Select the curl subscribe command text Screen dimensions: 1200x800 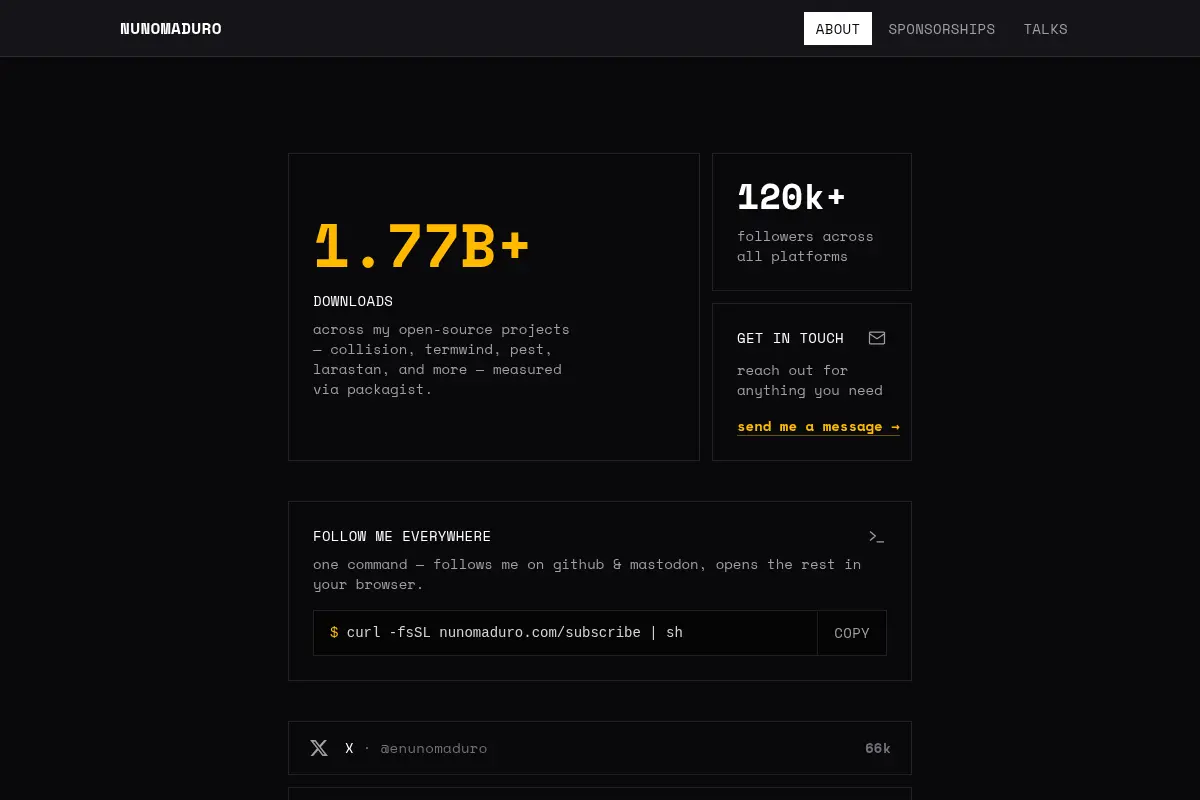tap(515, 633)
